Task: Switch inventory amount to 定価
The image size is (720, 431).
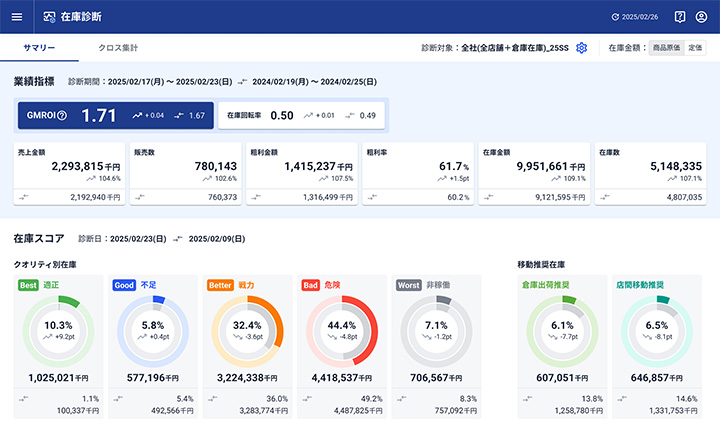Action: [x=695, y=48]
